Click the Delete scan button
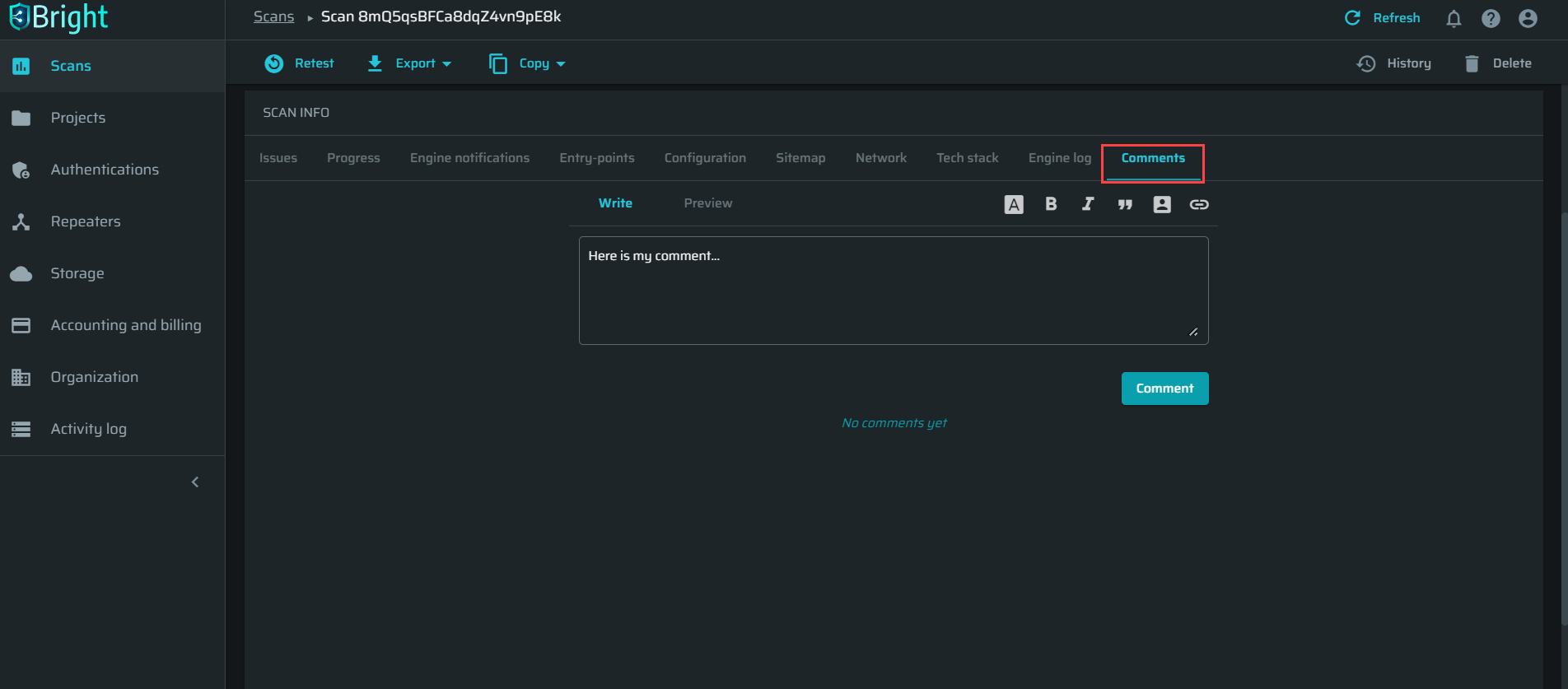1568x689 pixels. click(1498, 63)
